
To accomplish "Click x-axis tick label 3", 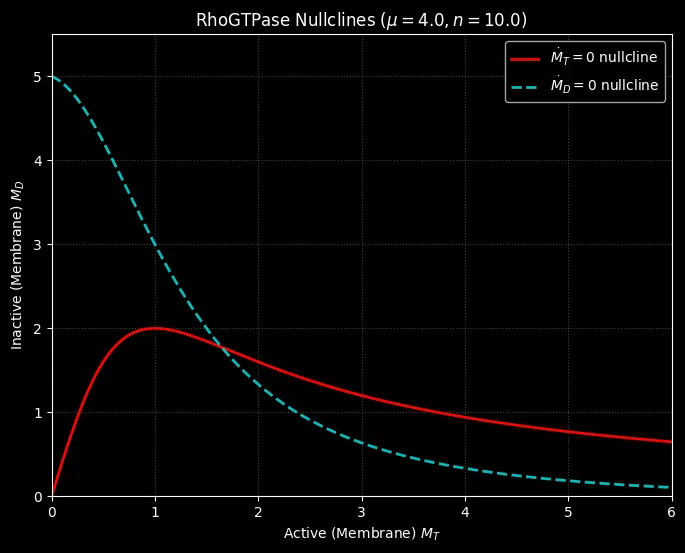I will tap(362, 512).
